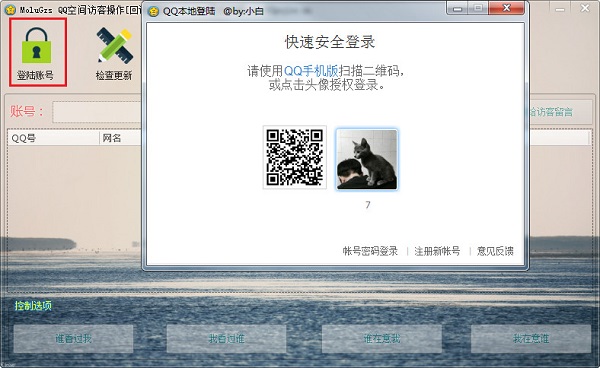Viewport: 600px width, 368px height.
Task: Minimize the QQ本地登陆 dialog
Action: (457, 8)
